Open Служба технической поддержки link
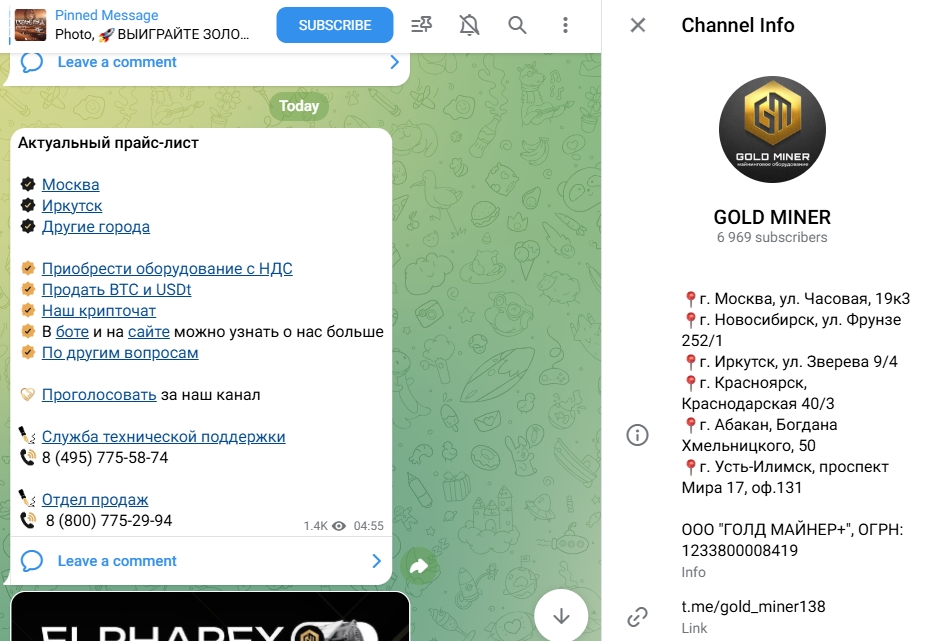The height and width of the screenshot is (641, 939). (163, 437)
